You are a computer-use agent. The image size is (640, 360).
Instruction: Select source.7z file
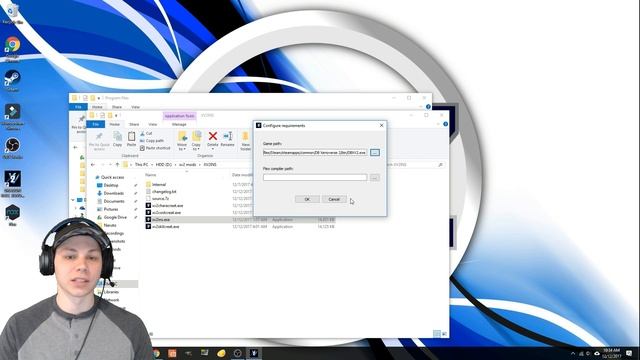pyautogui.click(x=160, y=198)
